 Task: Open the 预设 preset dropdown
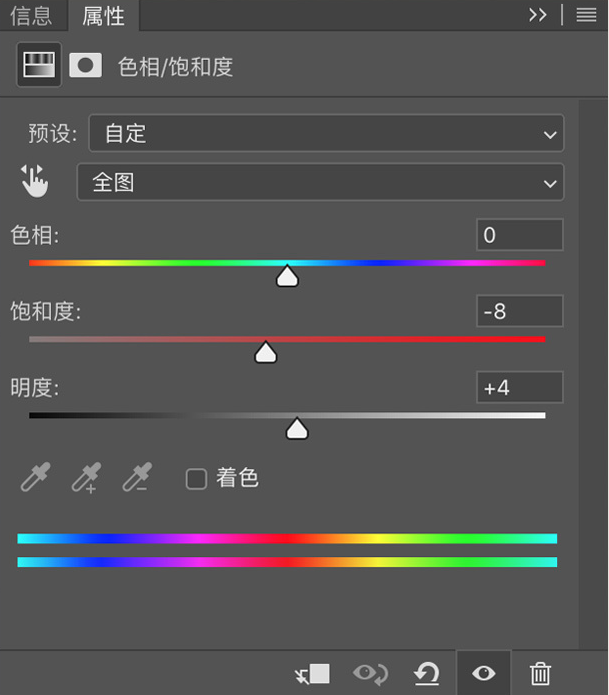pos(326,133)
